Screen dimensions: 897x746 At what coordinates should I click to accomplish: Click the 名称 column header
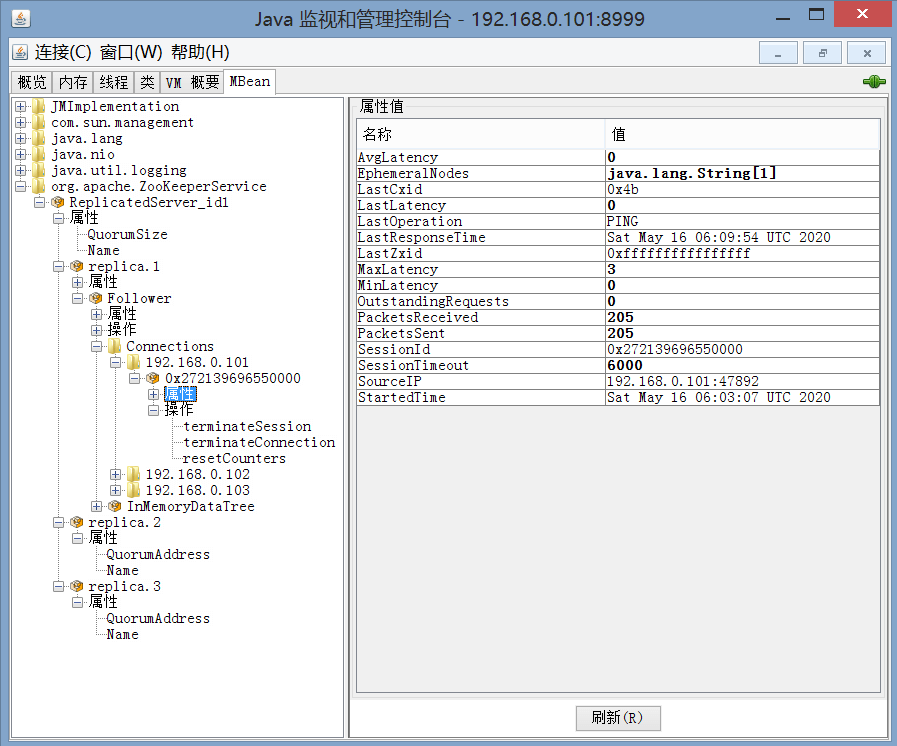[x=481, y=134]
